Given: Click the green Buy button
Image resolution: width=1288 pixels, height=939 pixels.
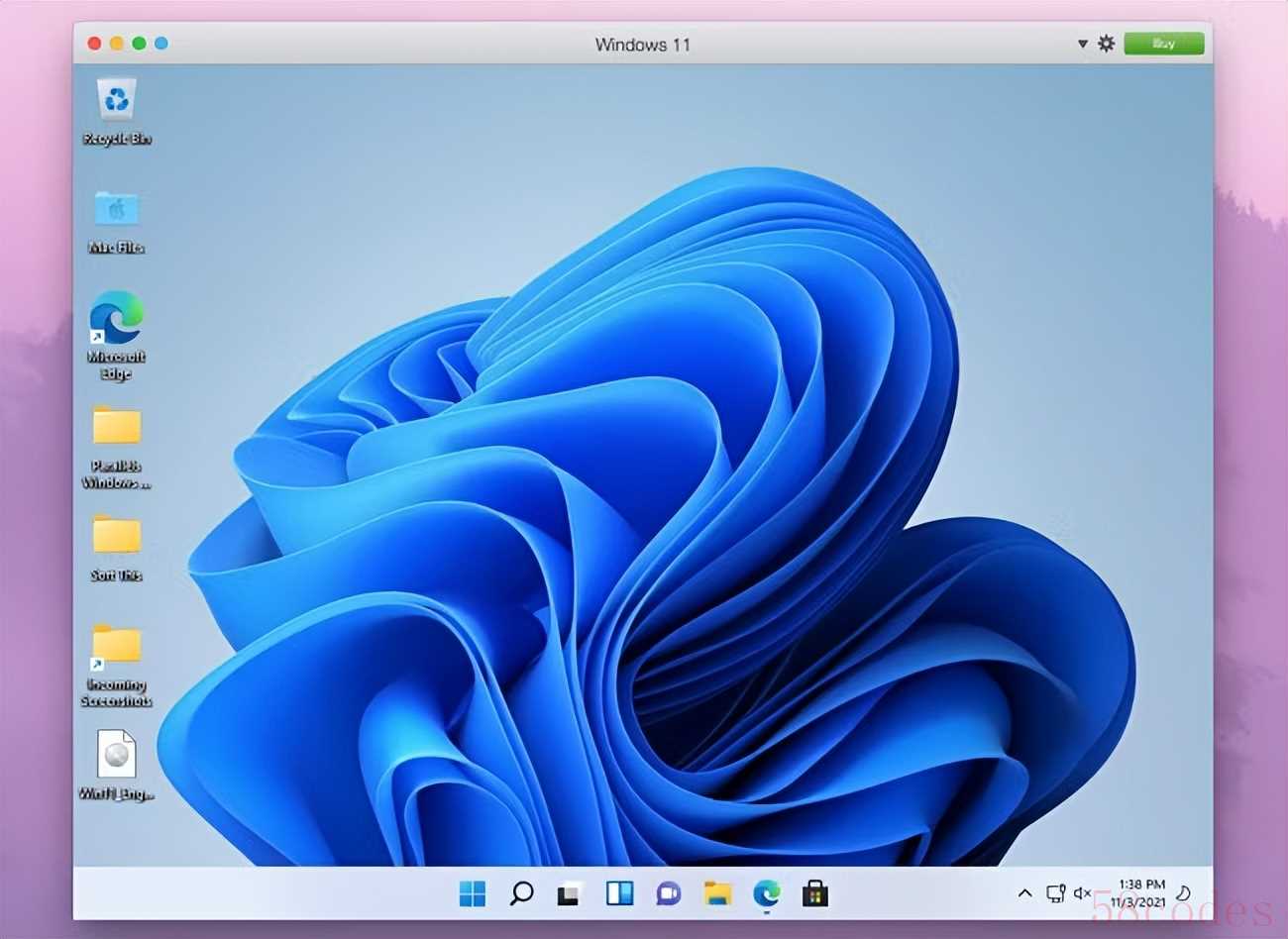Looking at the screenshot, I should click(x=1164, y=44).
